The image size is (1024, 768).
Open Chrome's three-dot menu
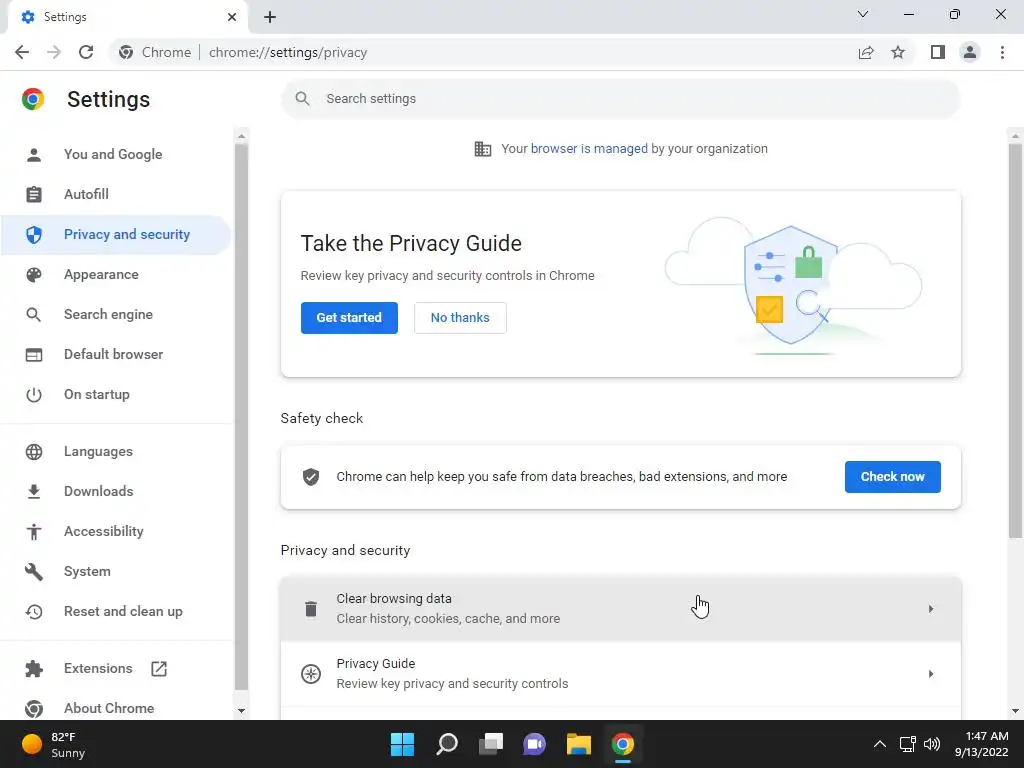click(1002, 52)
